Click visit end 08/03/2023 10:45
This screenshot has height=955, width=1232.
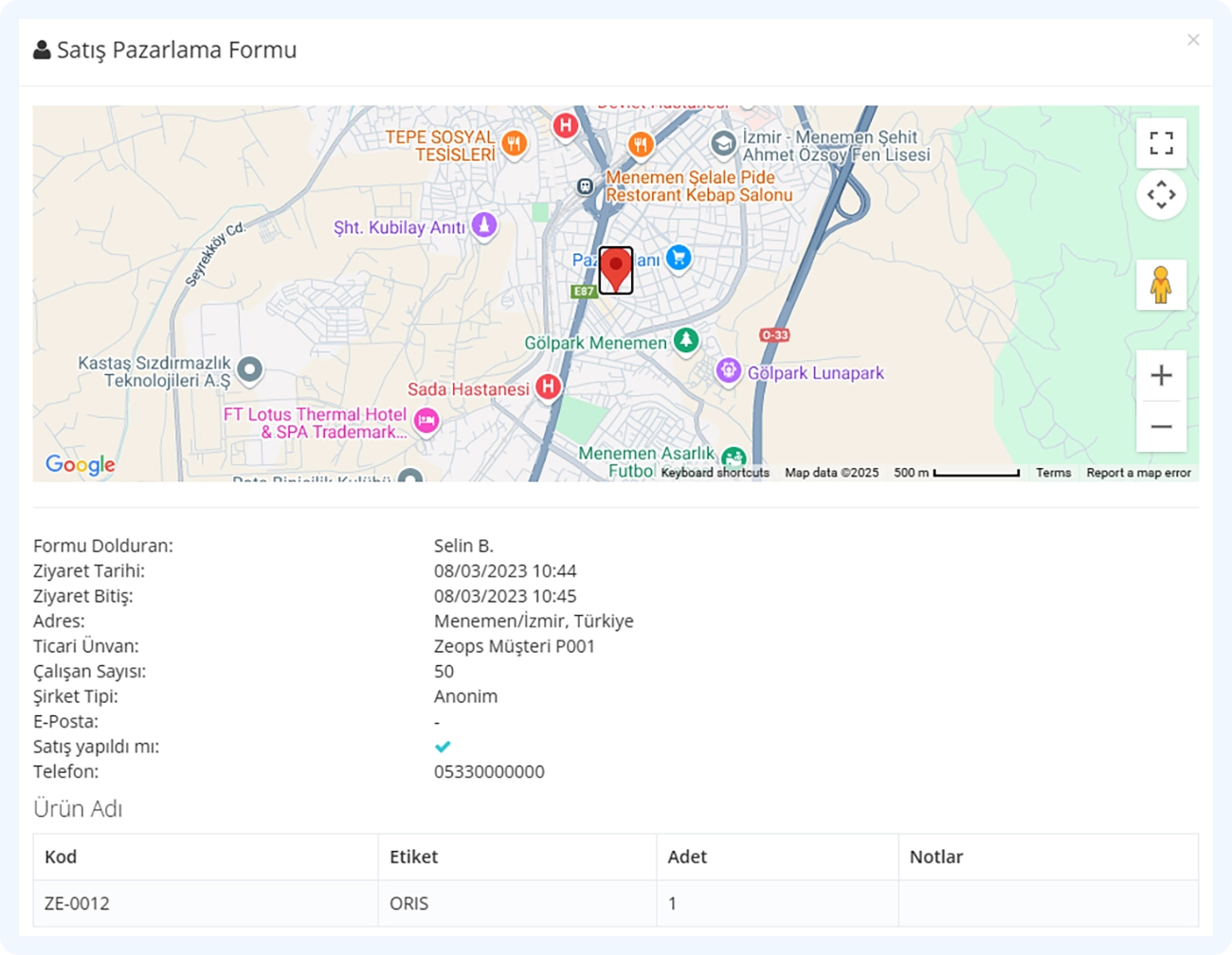[x=505, y=596]
